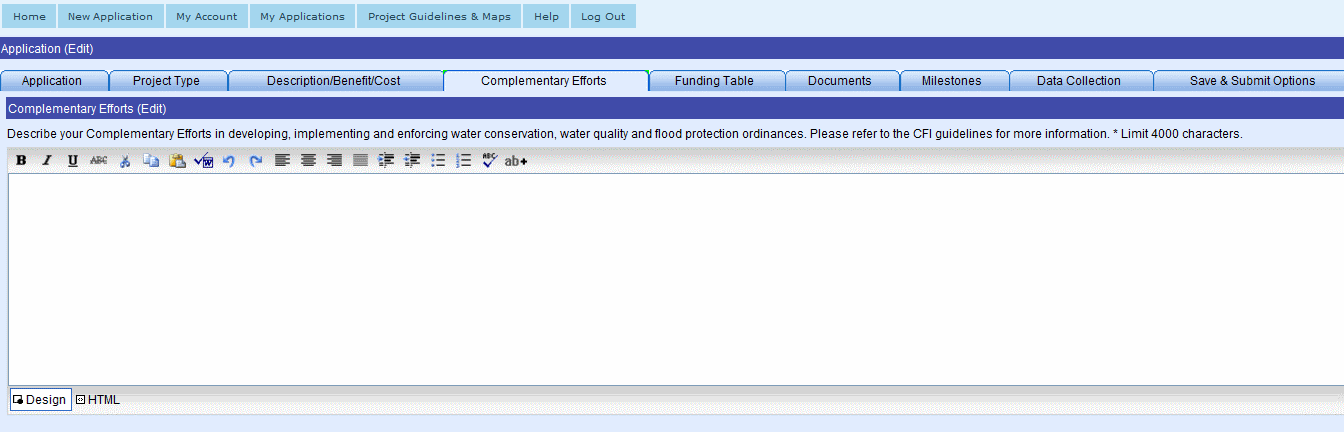Open the Funding Table tab
Image resolution: width=1344 pixels, height=432 pixels.
[714, 81]
